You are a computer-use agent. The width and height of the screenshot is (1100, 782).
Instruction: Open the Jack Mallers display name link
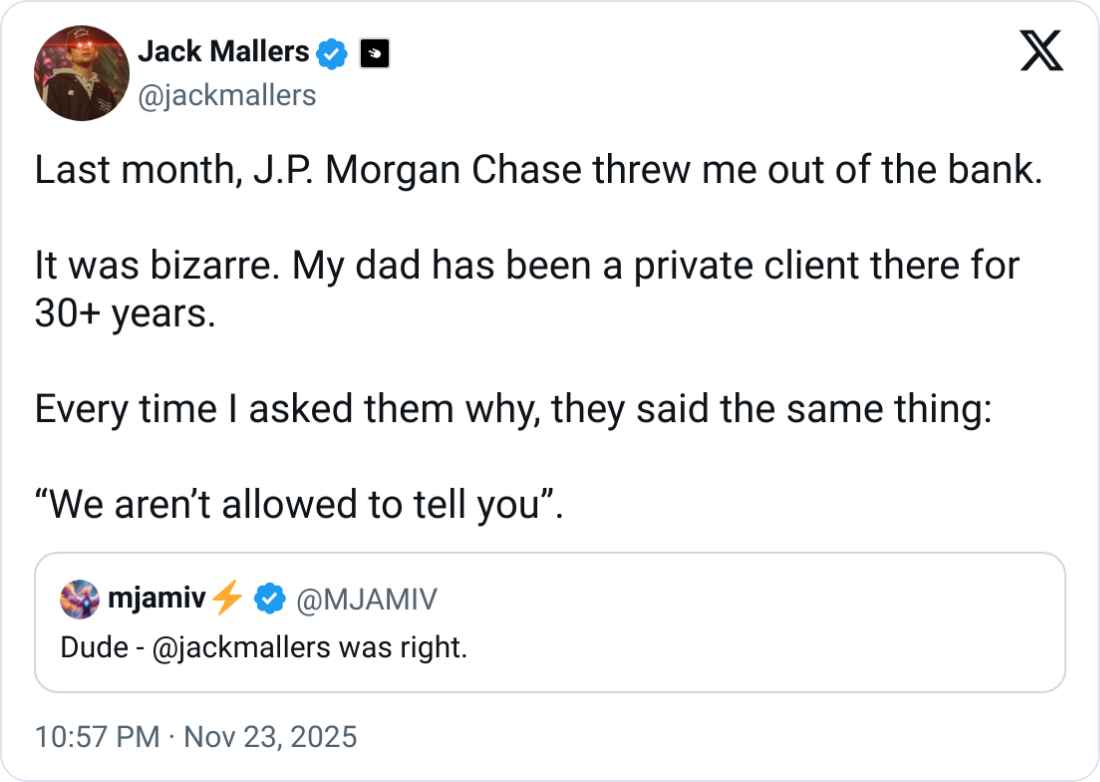[x=222, y=52]
